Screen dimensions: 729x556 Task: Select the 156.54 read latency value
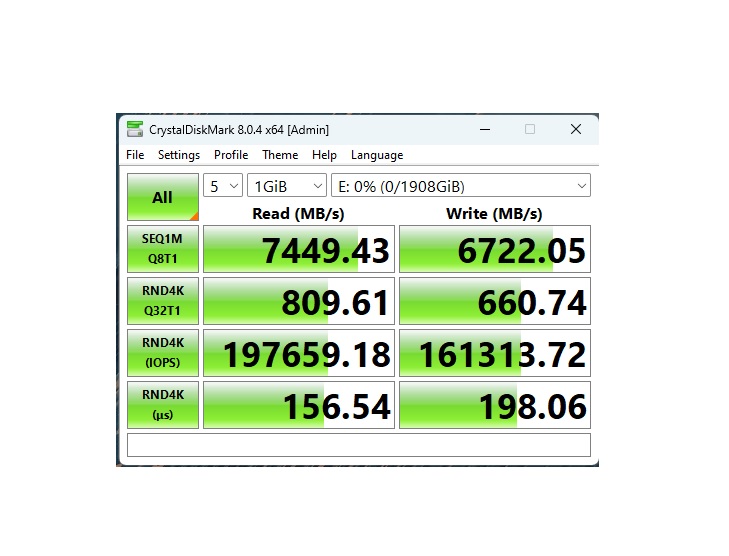point(299,405)
